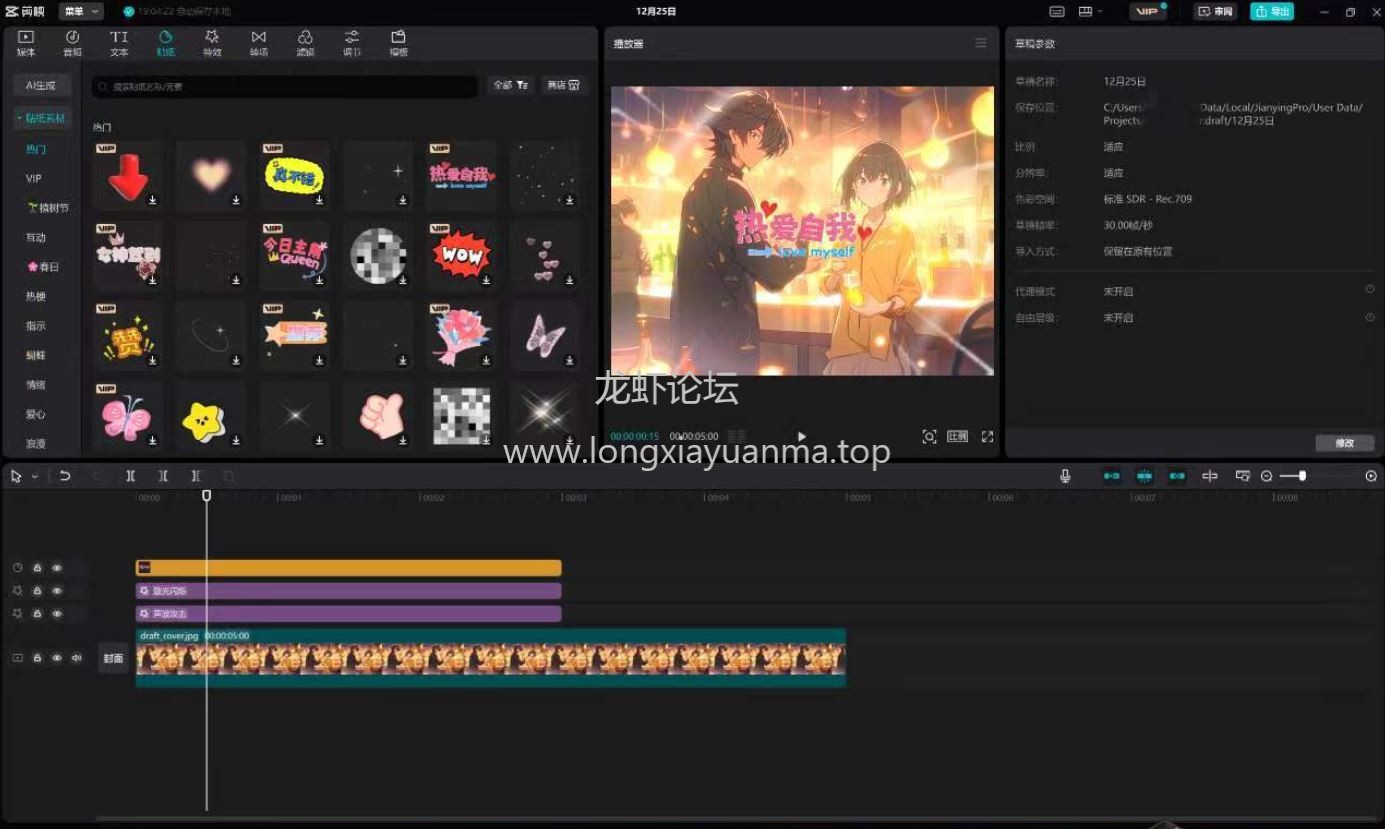
Task: Click the undo arrow in timeline toolbar
Action: [65, 476]
